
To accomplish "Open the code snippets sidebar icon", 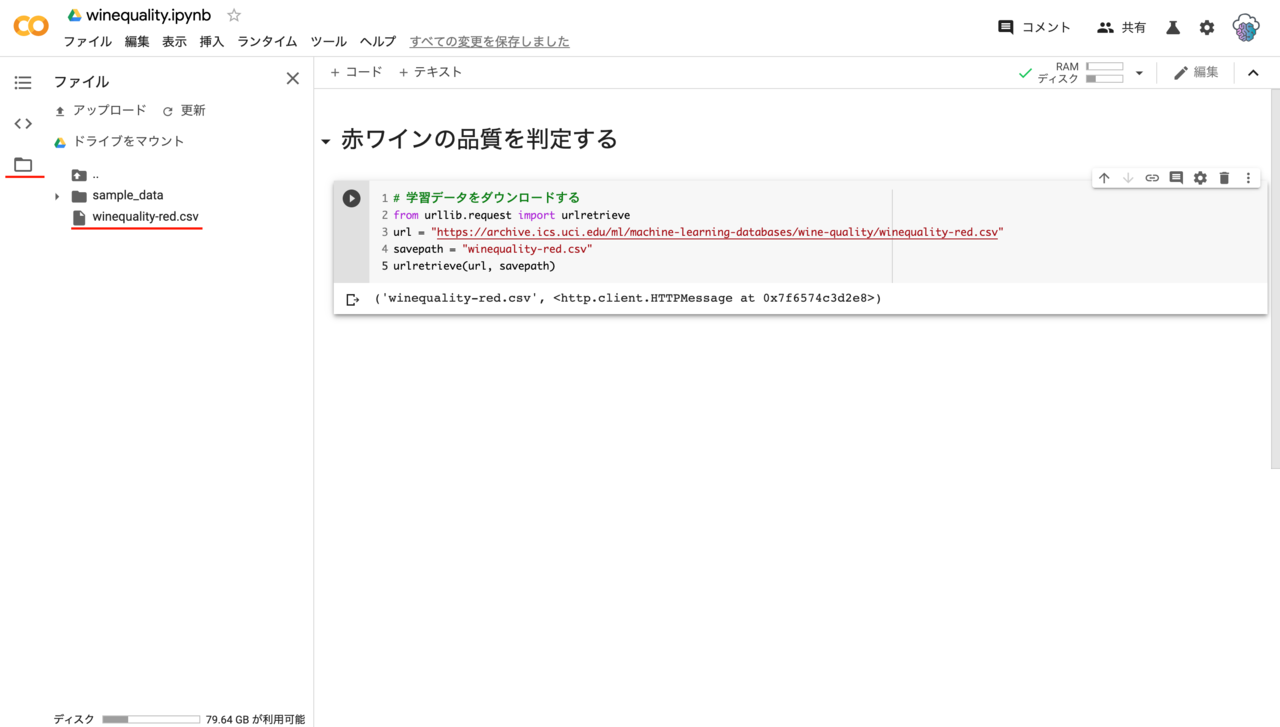I will (x=23, y=123).
